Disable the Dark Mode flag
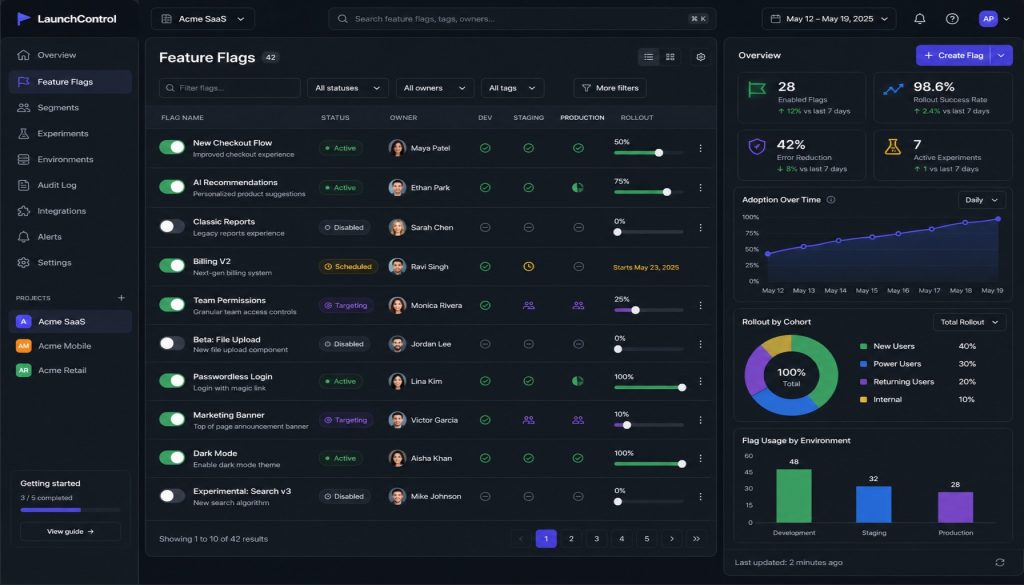 172,457
